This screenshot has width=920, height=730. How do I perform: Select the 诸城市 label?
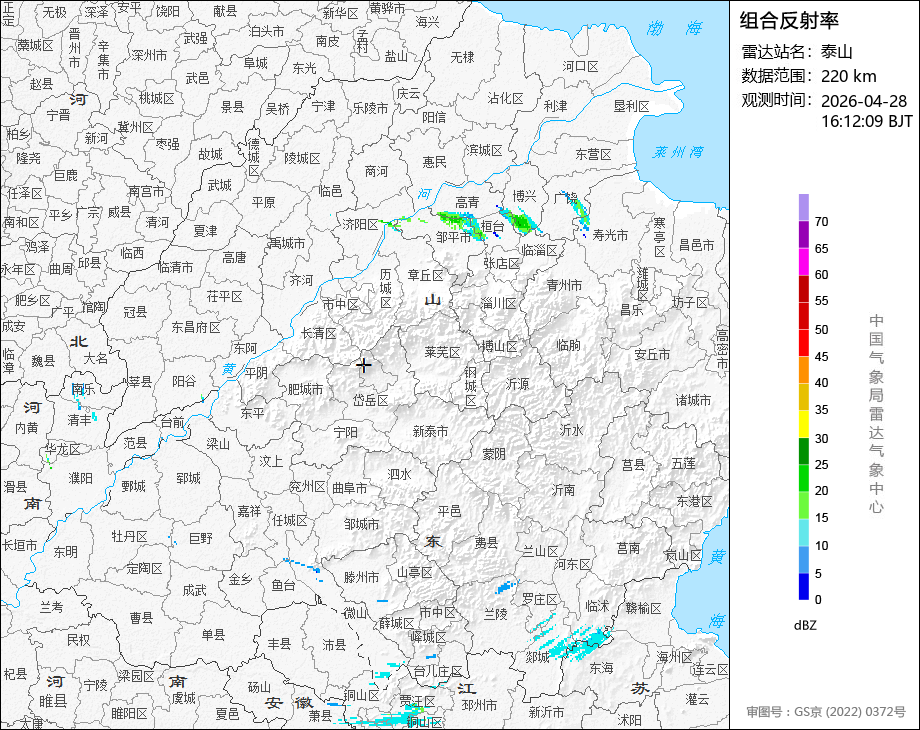(x=693, y=400)
